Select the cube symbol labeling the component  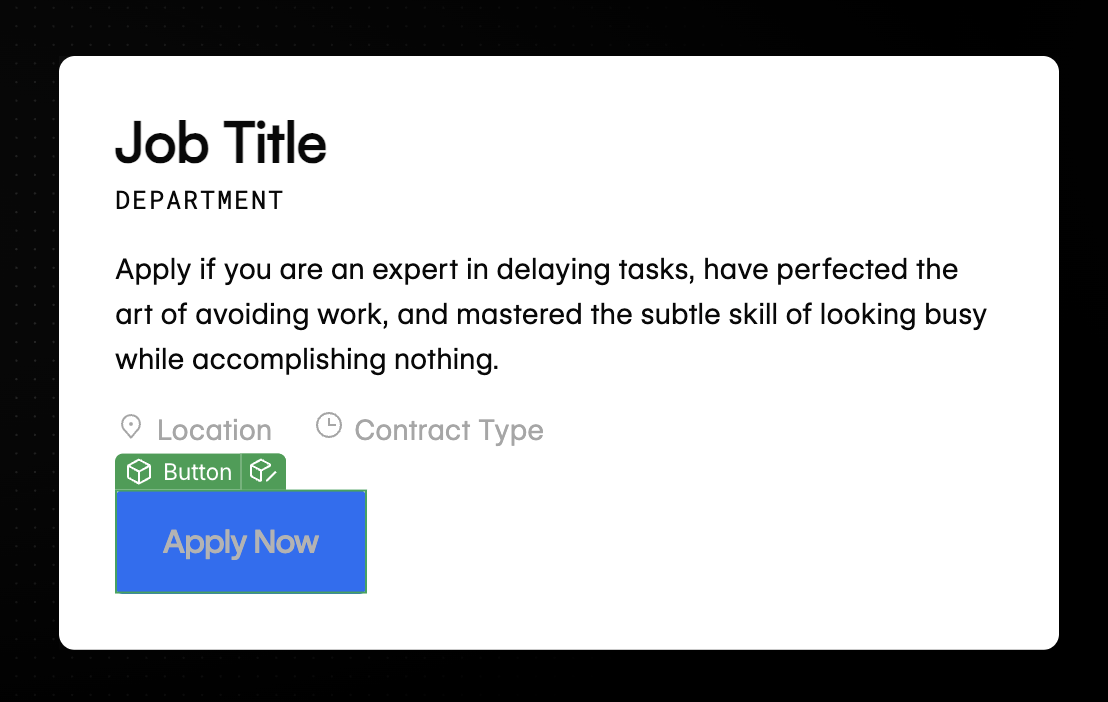(x=138, y=471)
